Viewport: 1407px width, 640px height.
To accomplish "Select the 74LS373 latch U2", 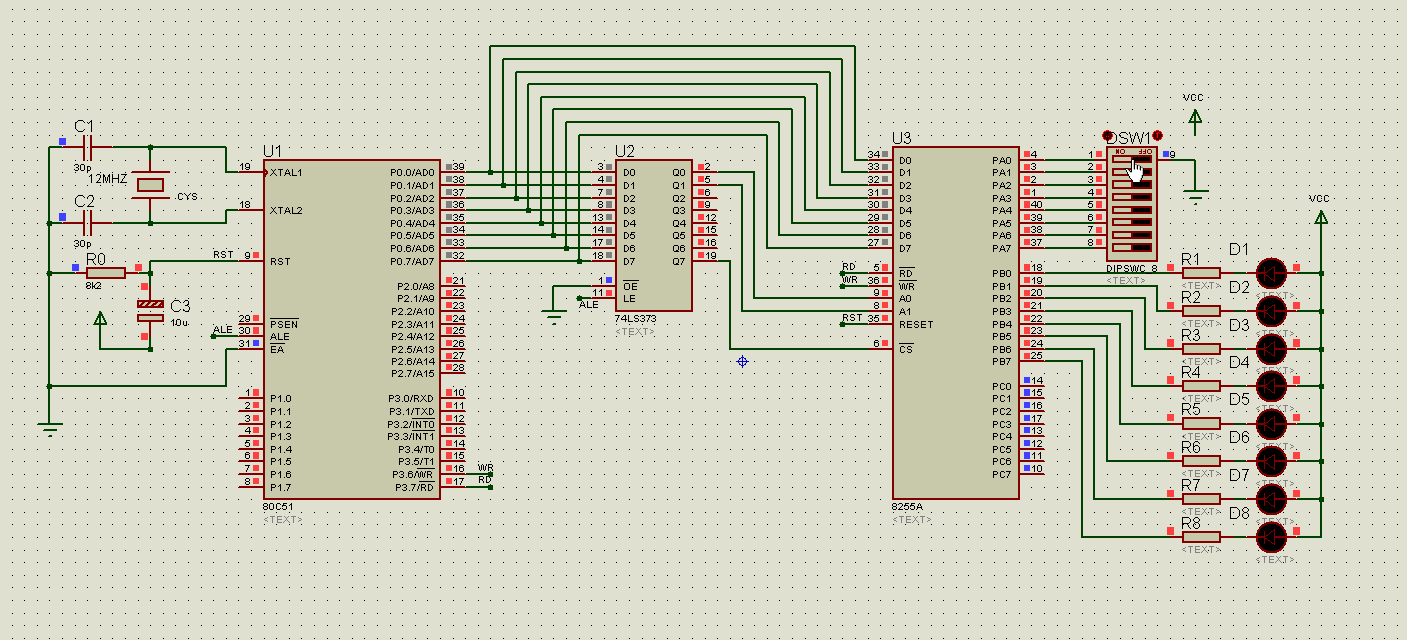I will (654, 235).
